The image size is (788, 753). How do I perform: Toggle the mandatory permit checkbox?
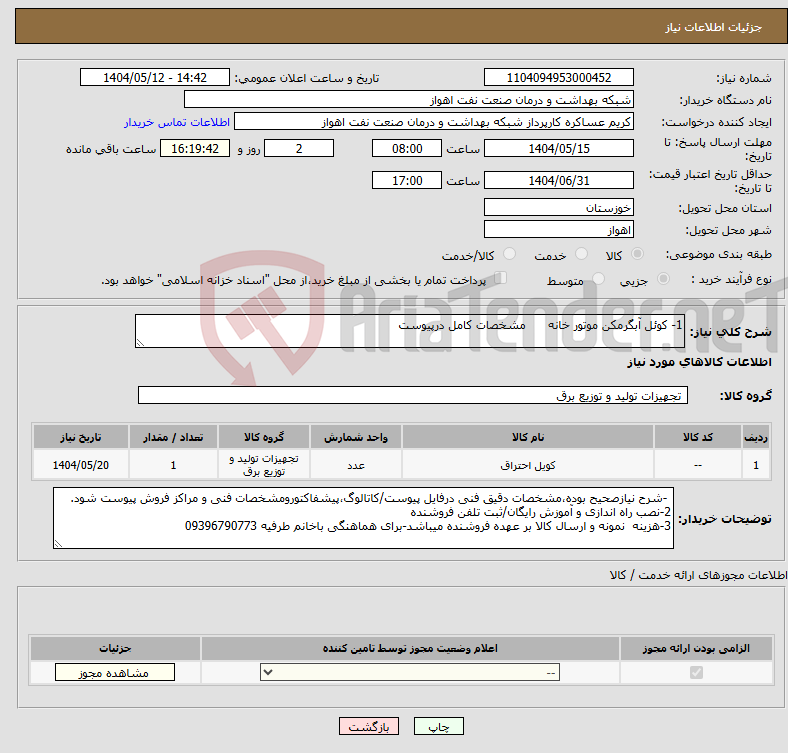(x=696, y=673)
